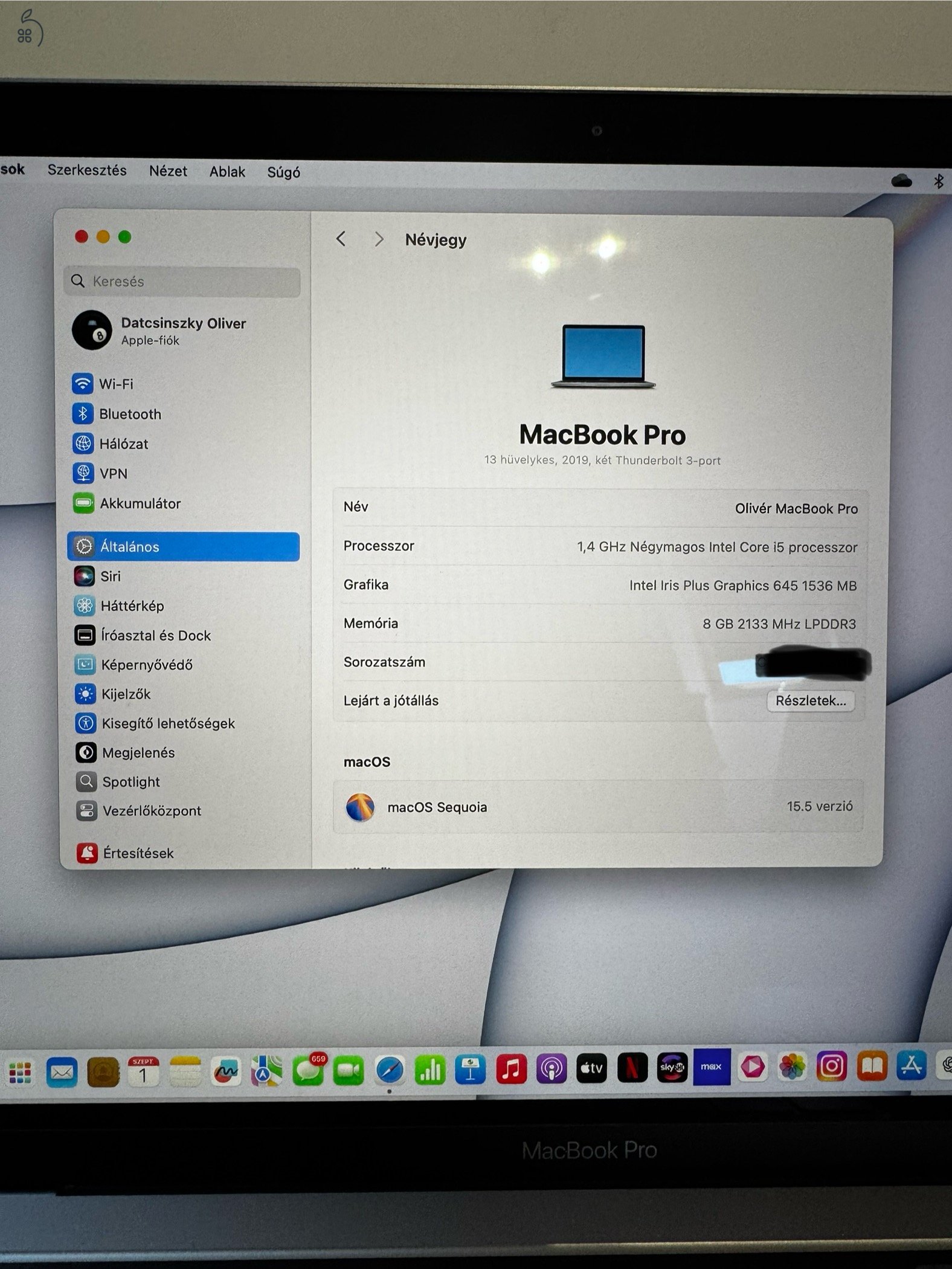Click the iCloud status icon in menu bar
Image resolution: width=952 pixels, height=1269 pixels.
pyautogui.click(x=901, y=180)
